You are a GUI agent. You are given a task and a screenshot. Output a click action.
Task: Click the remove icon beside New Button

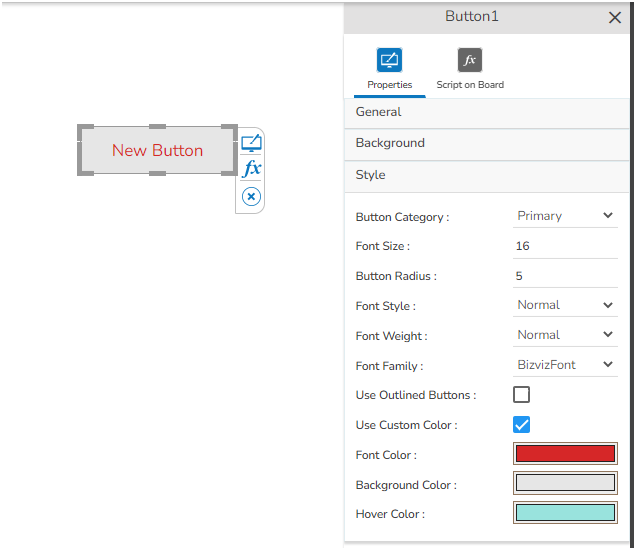coord(252,197)
